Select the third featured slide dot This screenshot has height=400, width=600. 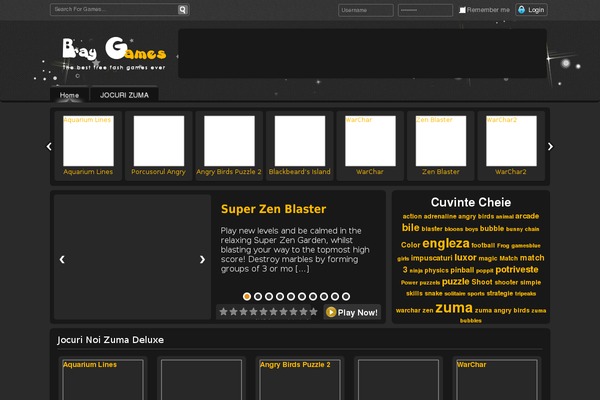click(269, 296)
